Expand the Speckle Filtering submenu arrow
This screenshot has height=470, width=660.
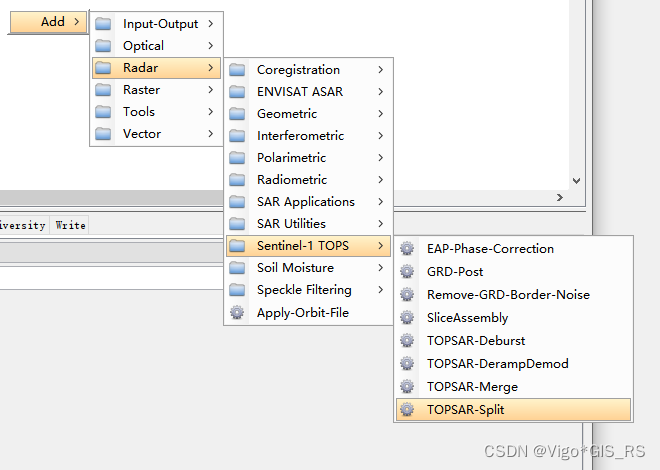pos(381,289)
